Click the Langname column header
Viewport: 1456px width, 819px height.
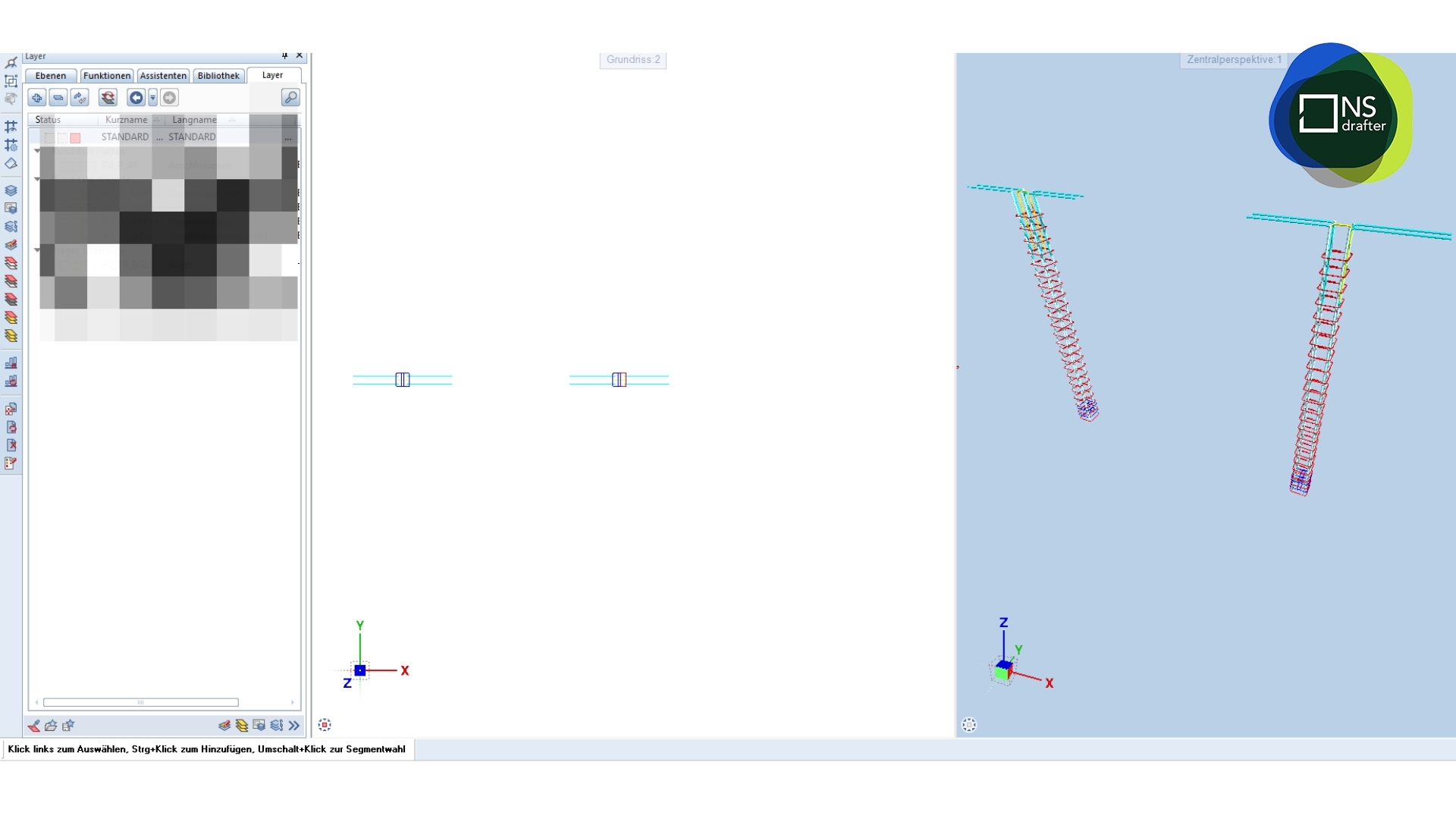pos(194,120)
